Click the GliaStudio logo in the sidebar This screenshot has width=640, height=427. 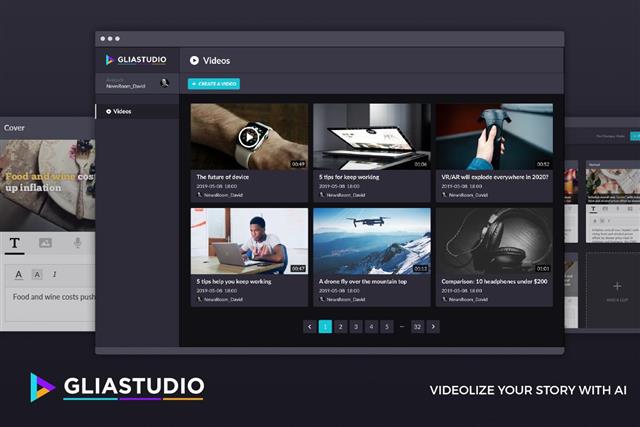coord(136,60)
